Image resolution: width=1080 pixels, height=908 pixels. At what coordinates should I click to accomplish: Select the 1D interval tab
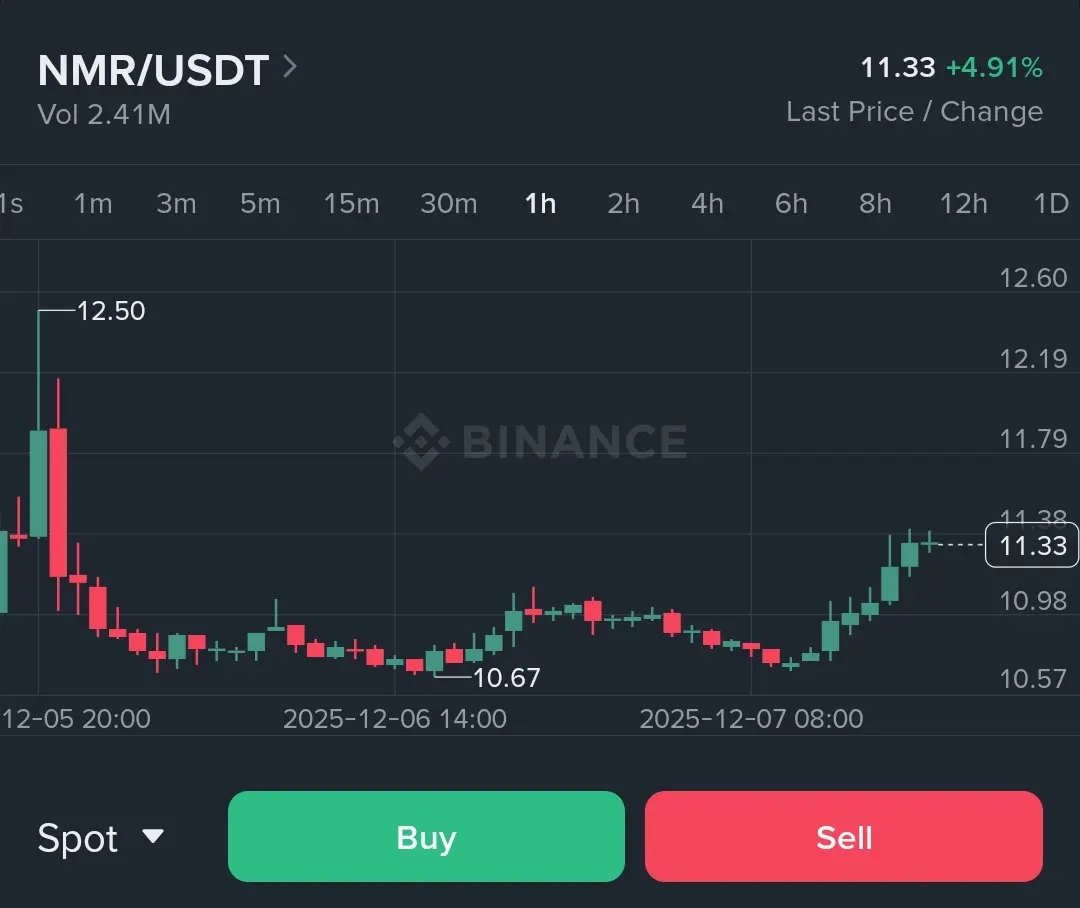(x=1051, y=203)
